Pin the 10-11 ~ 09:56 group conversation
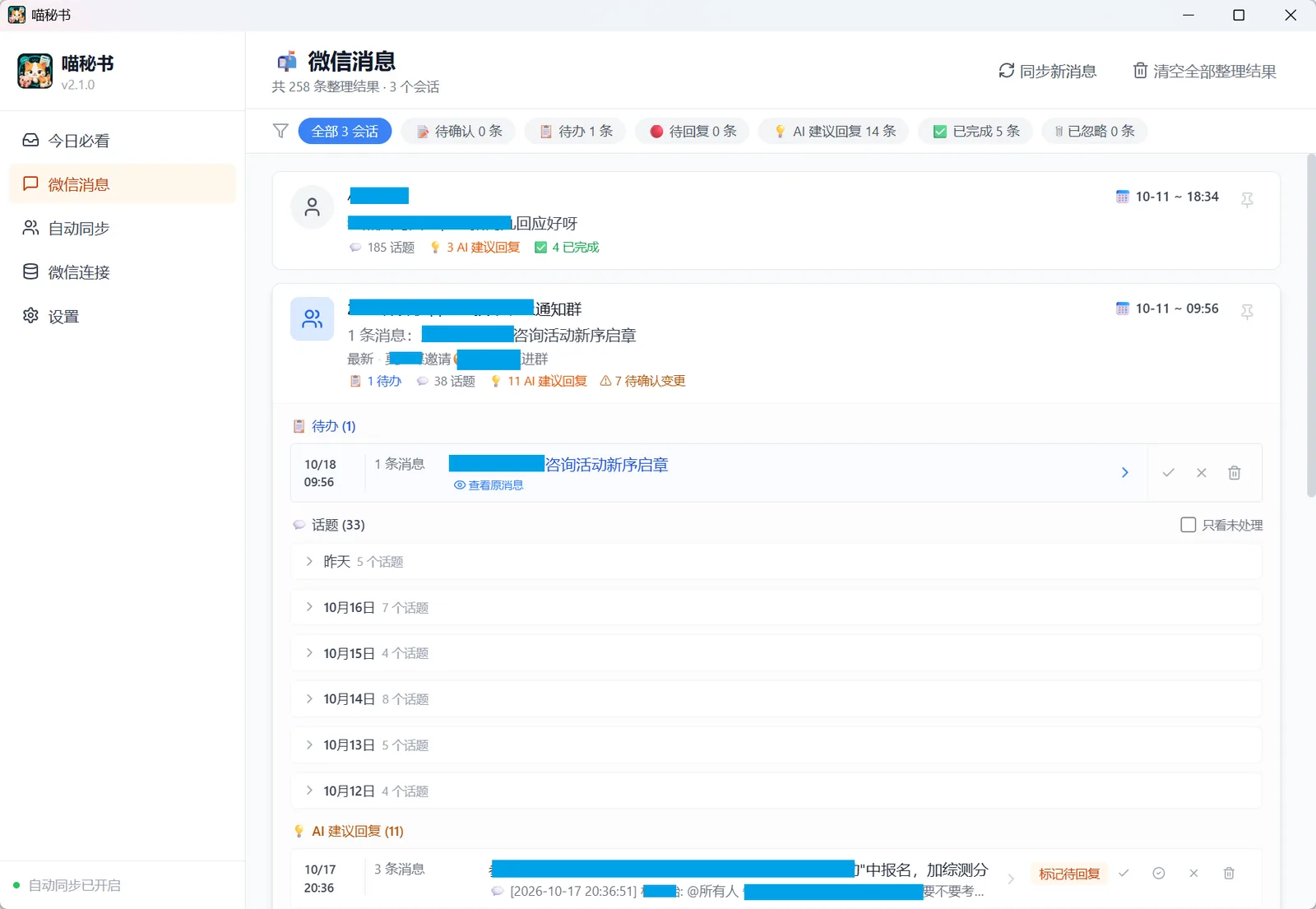 tap(1247, 311)
